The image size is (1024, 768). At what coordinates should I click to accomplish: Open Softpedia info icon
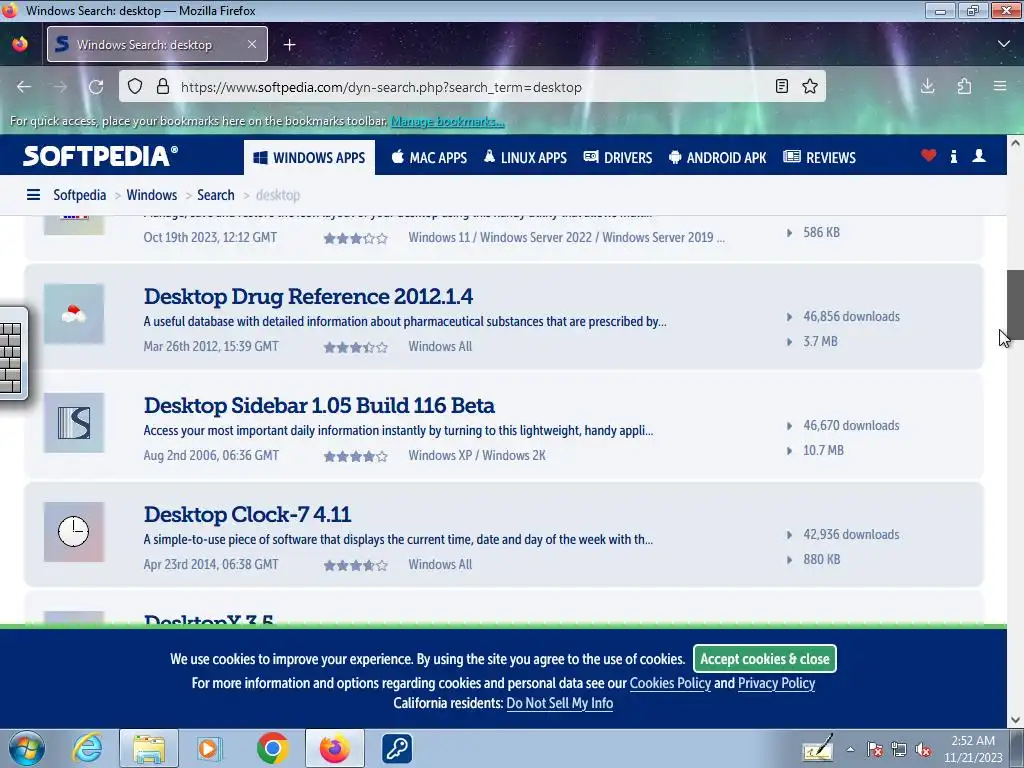pyautogui.click(x=953, y=156)
